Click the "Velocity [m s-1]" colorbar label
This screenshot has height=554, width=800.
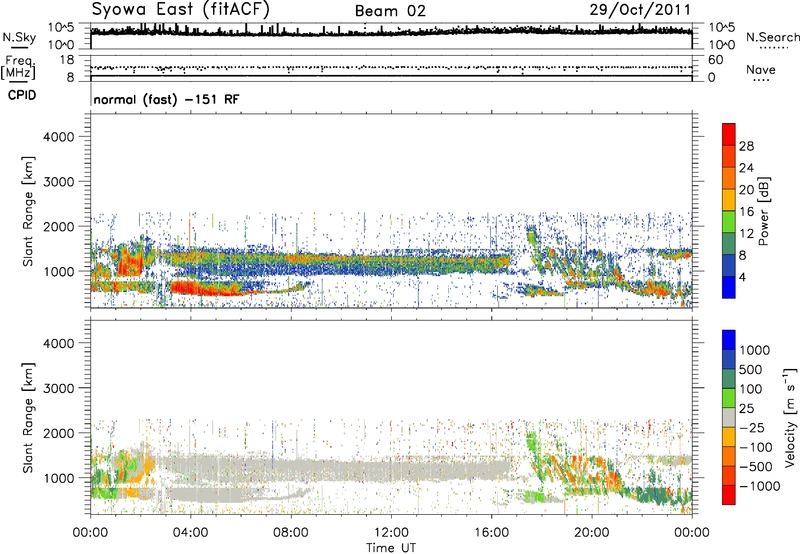click(x=790, y=417)
